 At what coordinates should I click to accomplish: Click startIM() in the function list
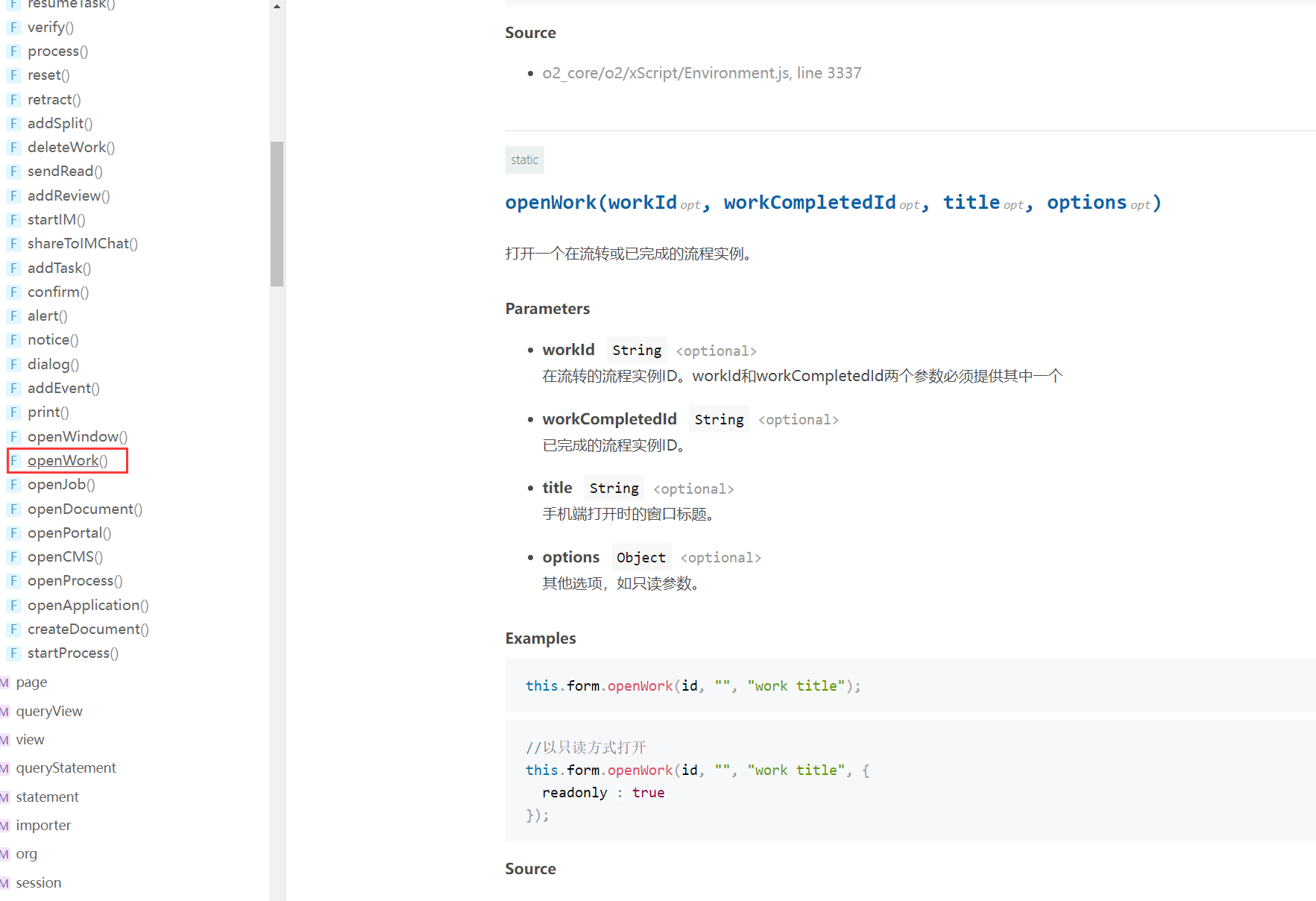pyautogui.click(x=57, y=220)
